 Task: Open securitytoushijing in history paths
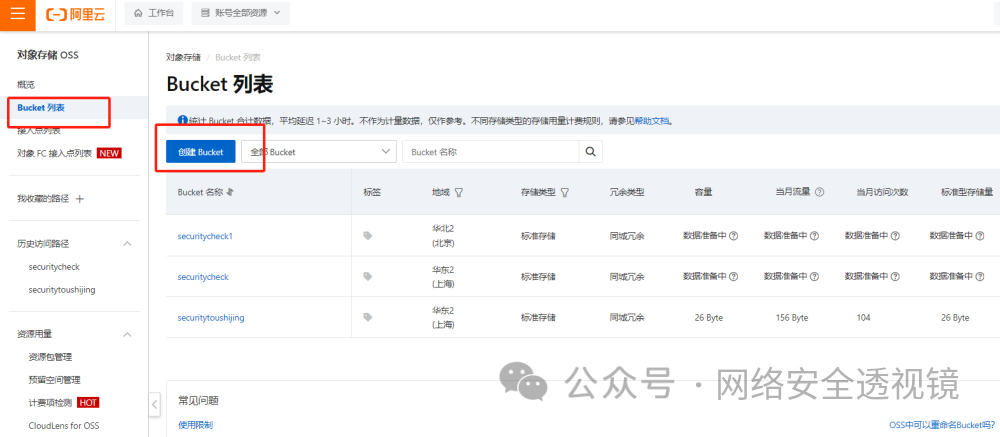click(x=62, y=290)
